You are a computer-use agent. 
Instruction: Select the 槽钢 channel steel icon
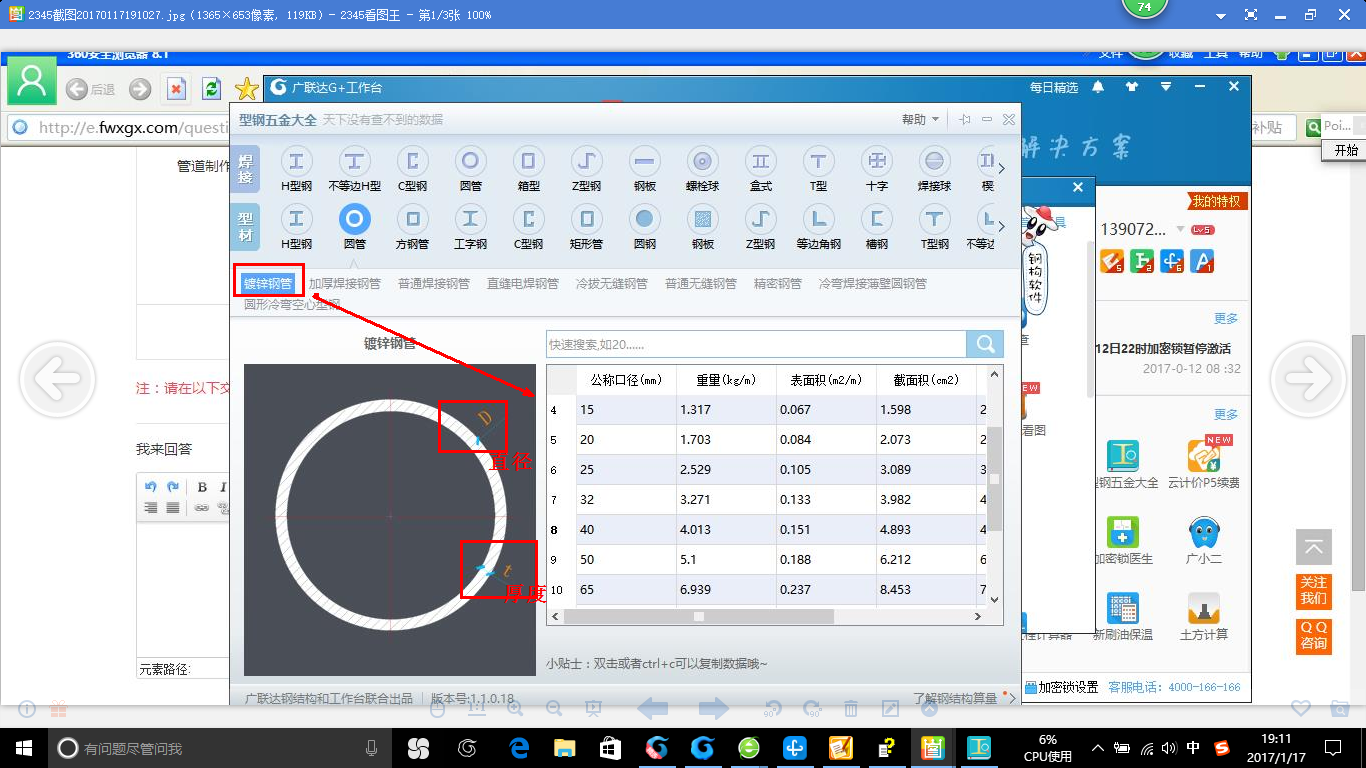[x=876, y=219]
